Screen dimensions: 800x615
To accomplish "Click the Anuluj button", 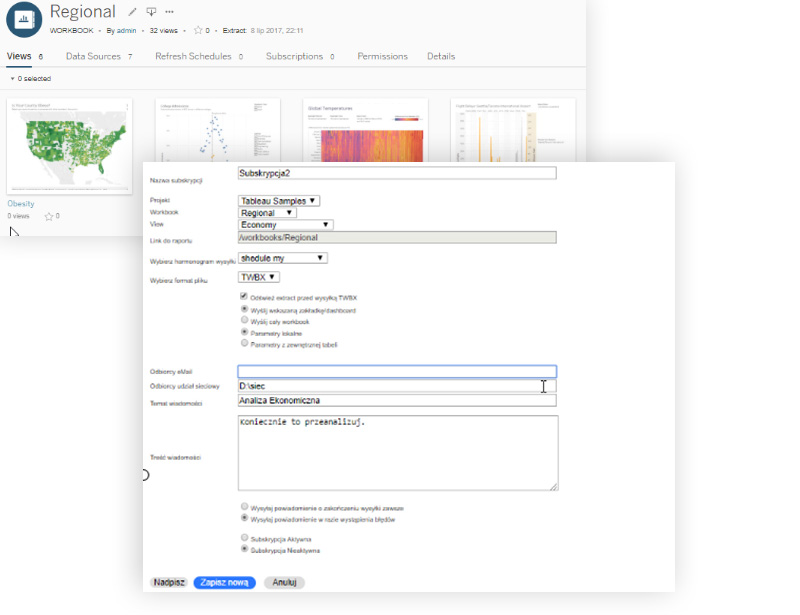I will pyautogui.click(x=284, y=582).
